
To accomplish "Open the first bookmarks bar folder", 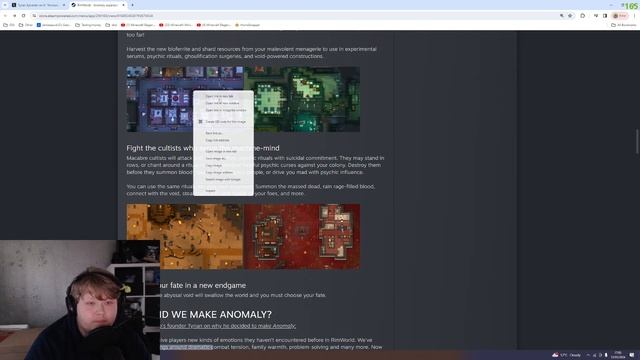I will (9, 25).
